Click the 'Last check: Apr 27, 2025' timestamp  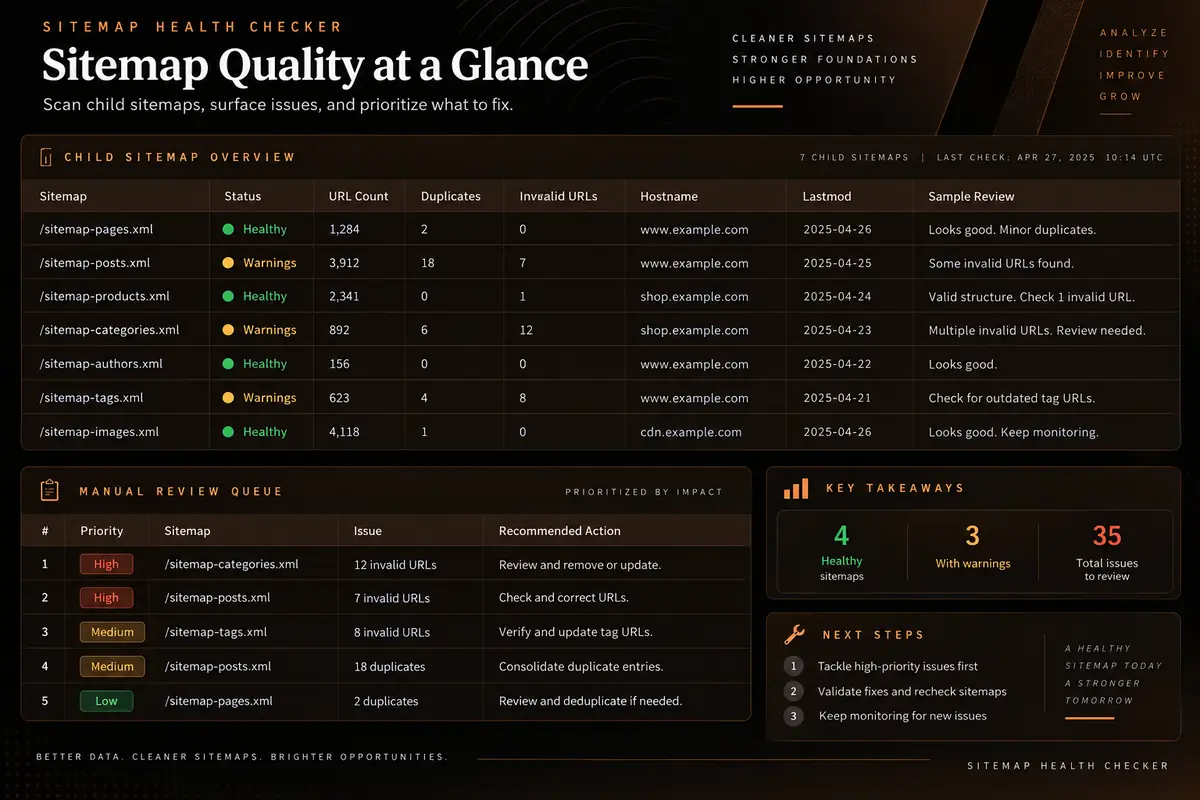tap(1050, 157)
